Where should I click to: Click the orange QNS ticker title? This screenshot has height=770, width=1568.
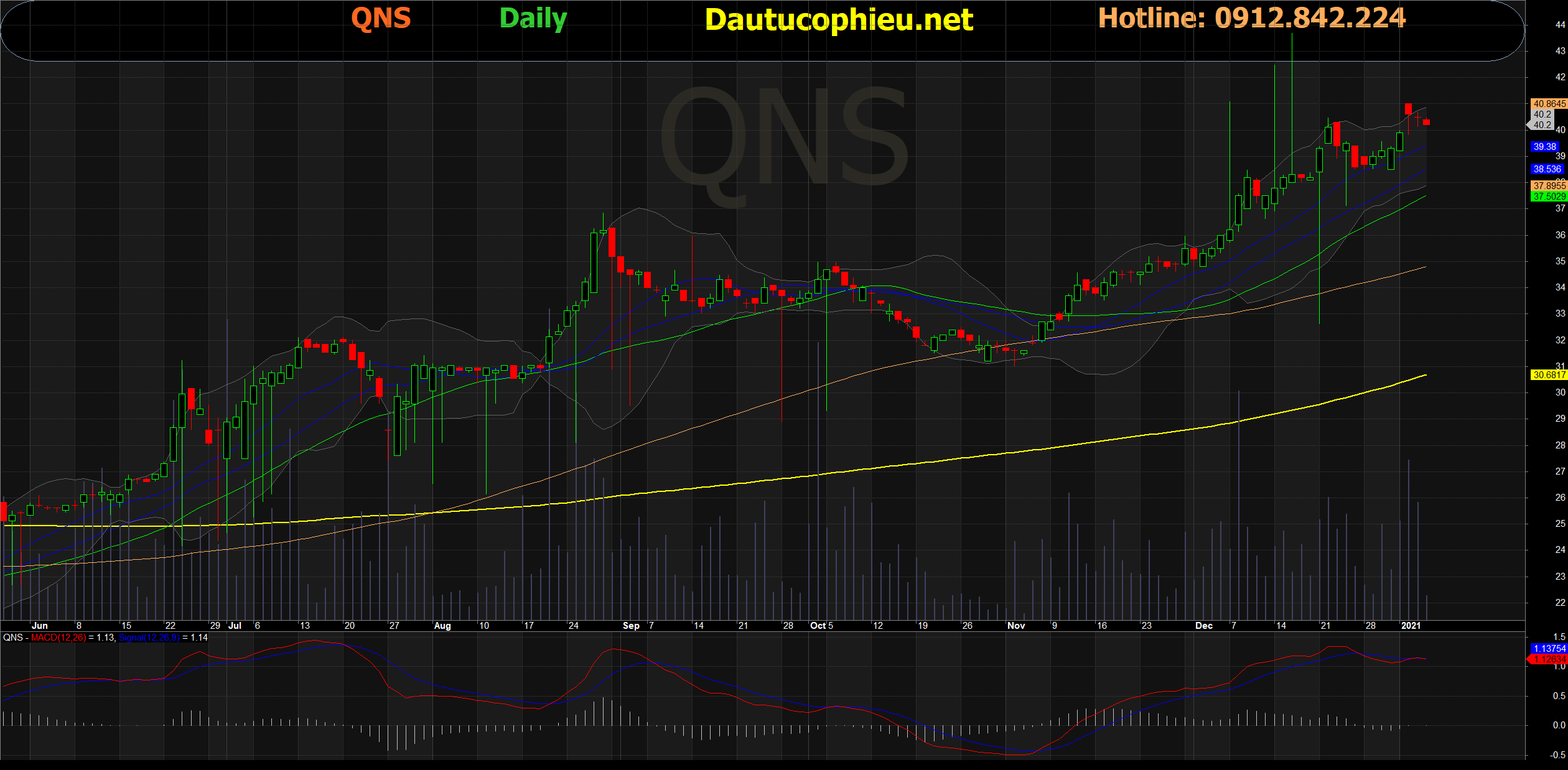pyautogui.click(x=381, y=18)
